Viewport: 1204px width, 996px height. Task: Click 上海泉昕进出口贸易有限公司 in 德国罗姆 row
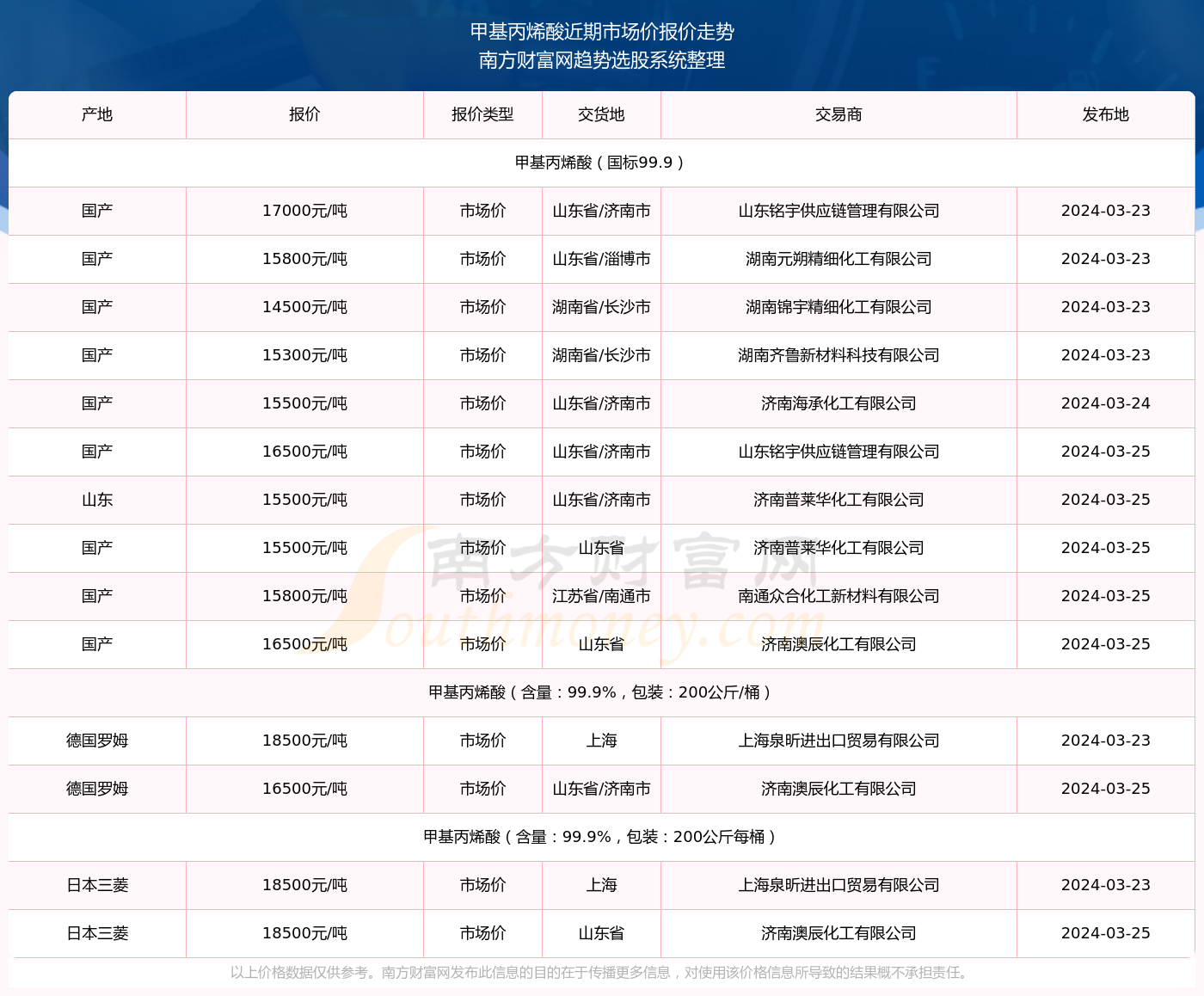(838, 741)
